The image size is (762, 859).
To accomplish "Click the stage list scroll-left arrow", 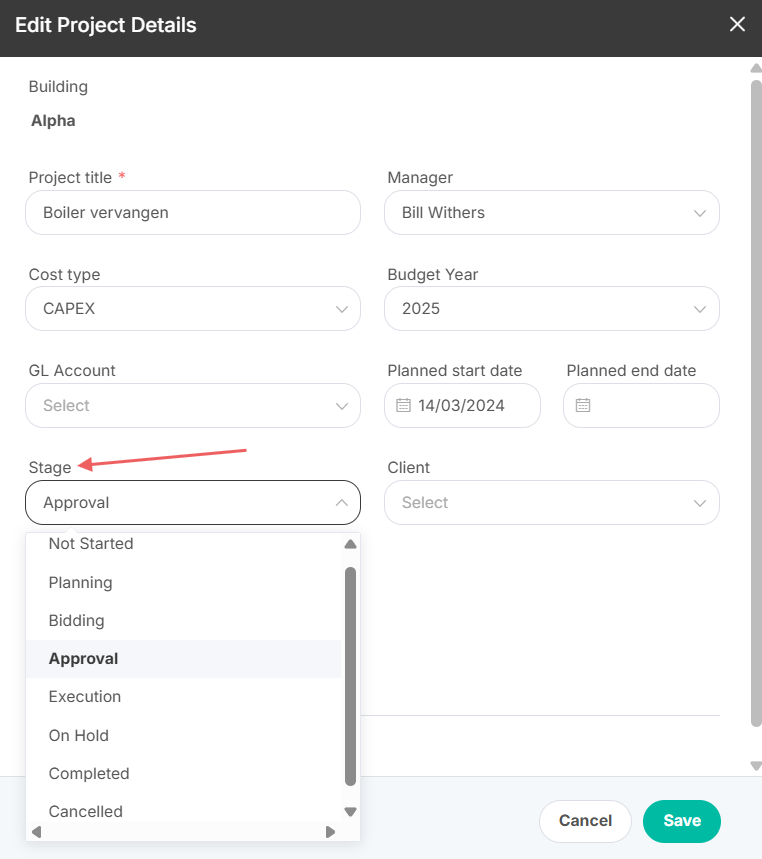I will click(x=37, y=832).
